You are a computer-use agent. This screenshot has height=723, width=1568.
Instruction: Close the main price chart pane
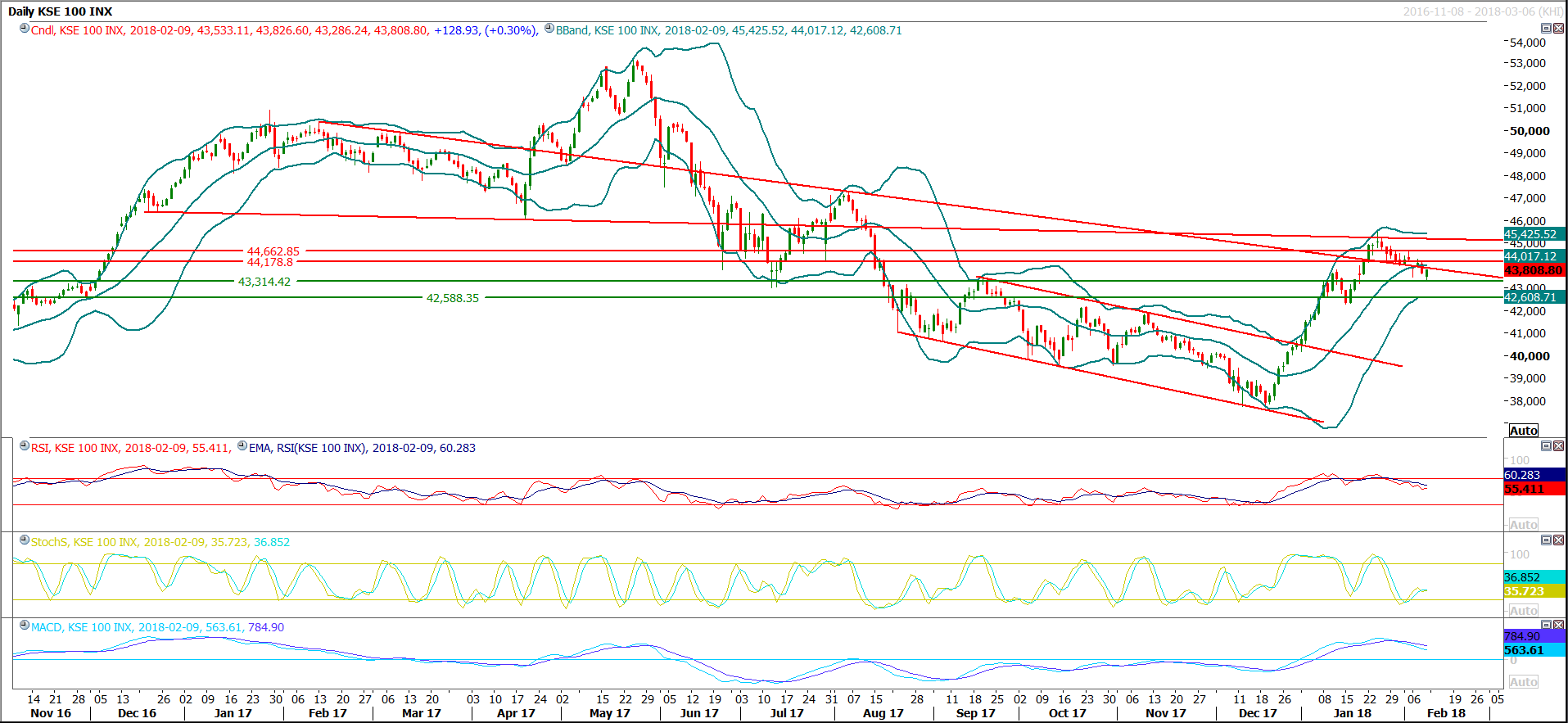[1558, 29]
